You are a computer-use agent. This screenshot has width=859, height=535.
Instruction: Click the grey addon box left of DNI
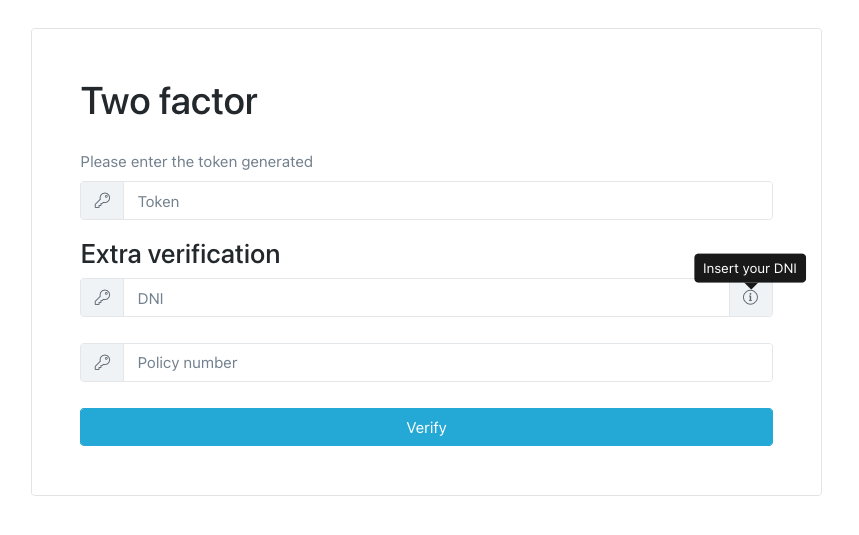pyautogui.click(x=102, y=298)
